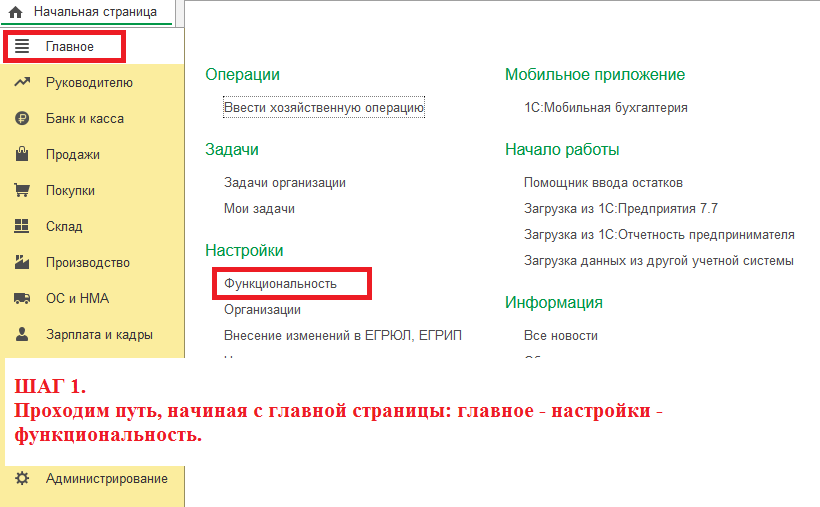Image resolution: width=820 pixels, height=507 pixels.
Task: Click the person icon for Зарплата и кадры
Action: [21, 334]
